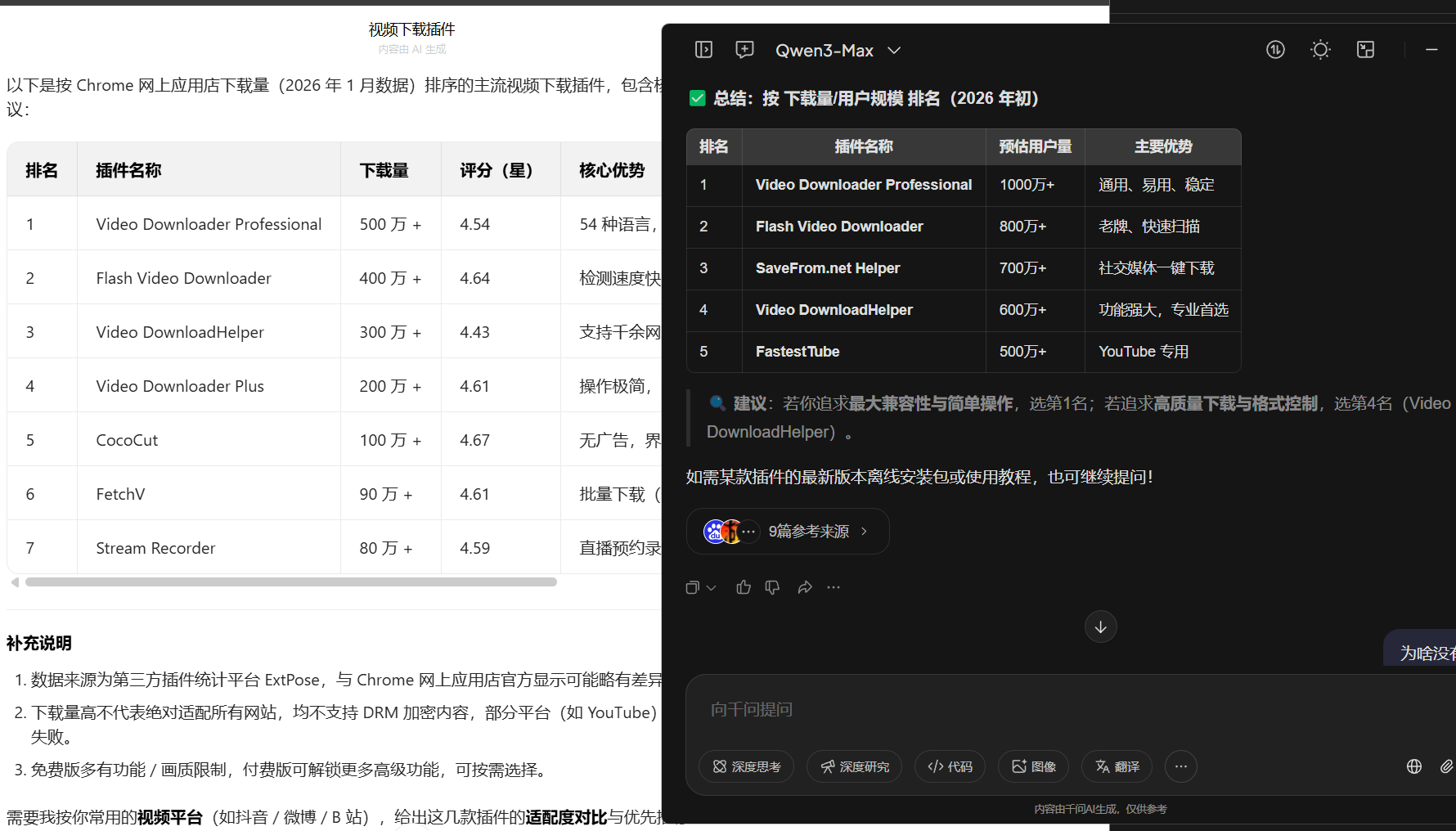1456x831 pixels.
Task: Click the 主要优势 header in Qwen table
Action: coord(1163,146)
